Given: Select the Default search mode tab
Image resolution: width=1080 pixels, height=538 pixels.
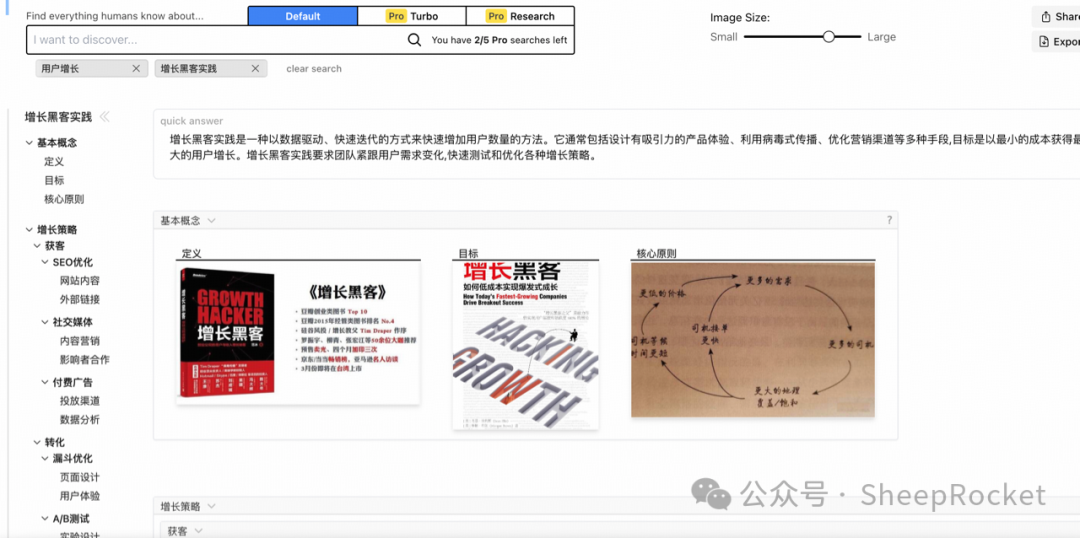Looking at the screenshot, I should point(303,16).
